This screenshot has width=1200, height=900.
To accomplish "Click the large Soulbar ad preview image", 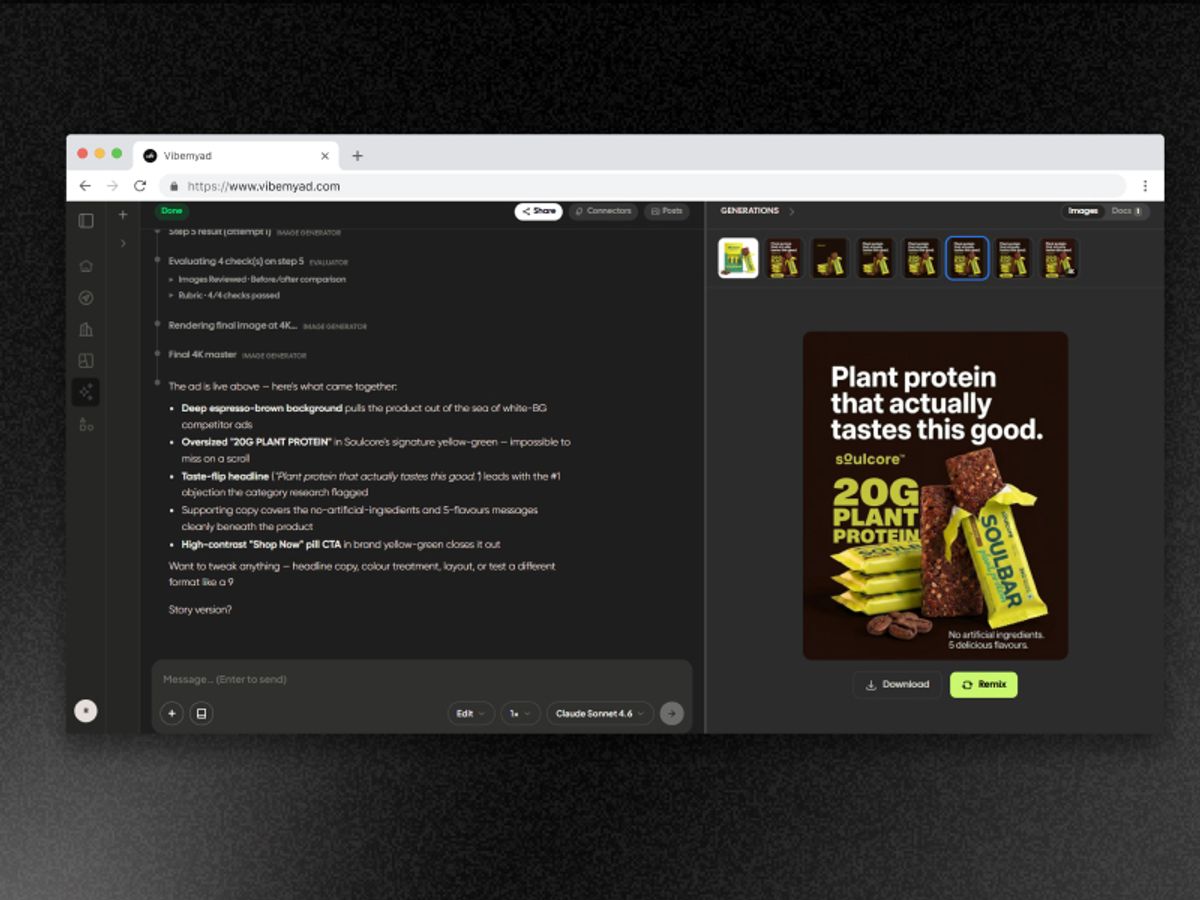I will pos(935,496).
